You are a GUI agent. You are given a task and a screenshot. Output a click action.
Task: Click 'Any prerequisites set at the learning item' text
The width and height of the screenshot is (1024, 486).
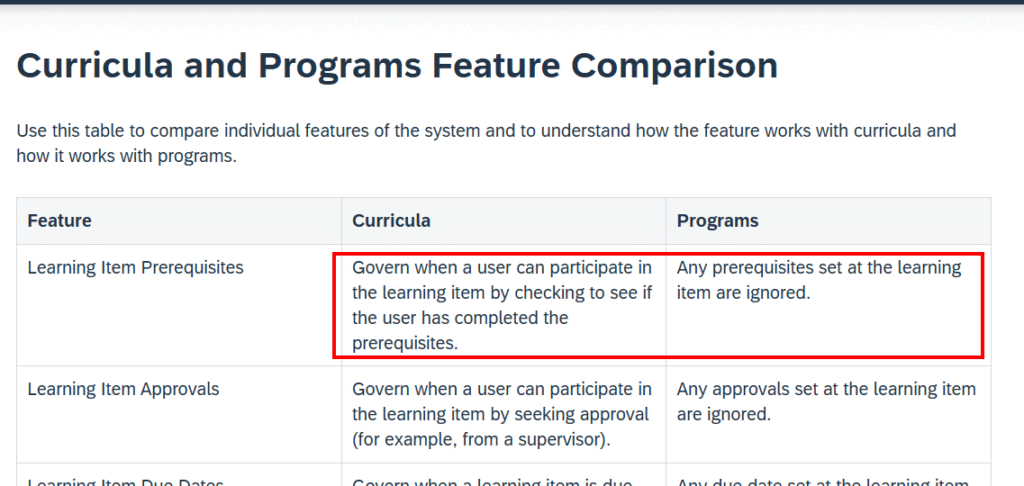[x=818, y=268]
